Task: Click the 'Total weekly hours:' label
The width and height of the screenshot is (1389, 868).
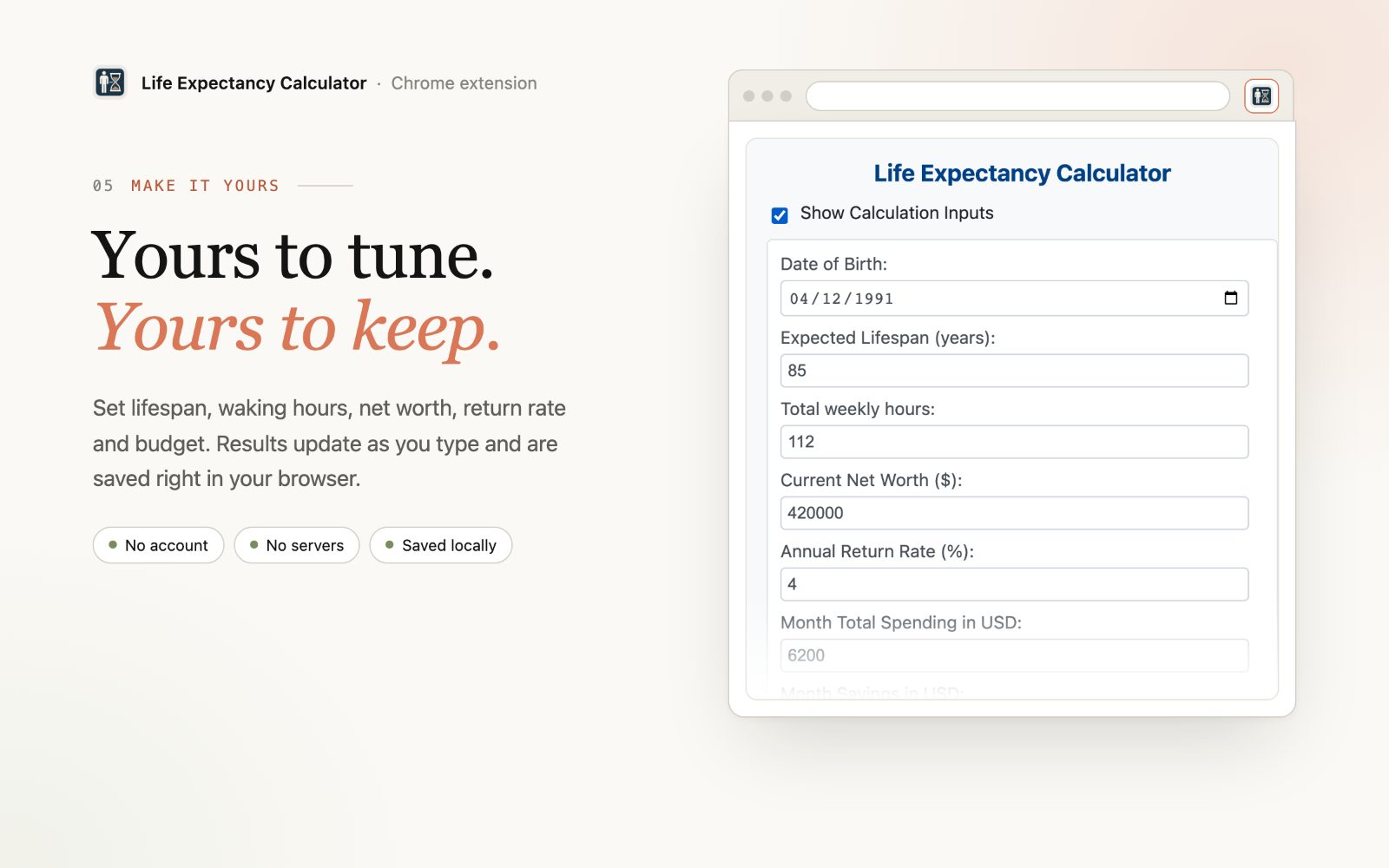Action: 858,409
